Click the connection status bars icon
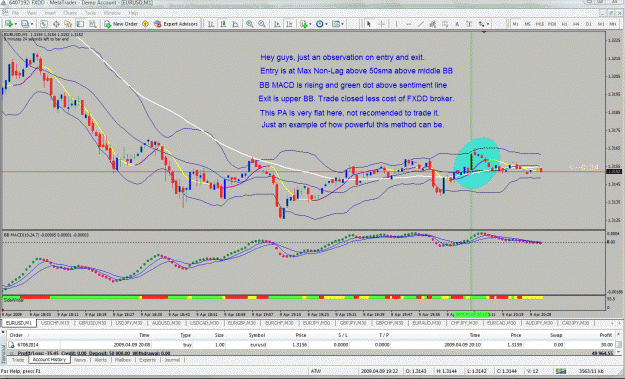The image size is (625, 379). tap(560, 371)
